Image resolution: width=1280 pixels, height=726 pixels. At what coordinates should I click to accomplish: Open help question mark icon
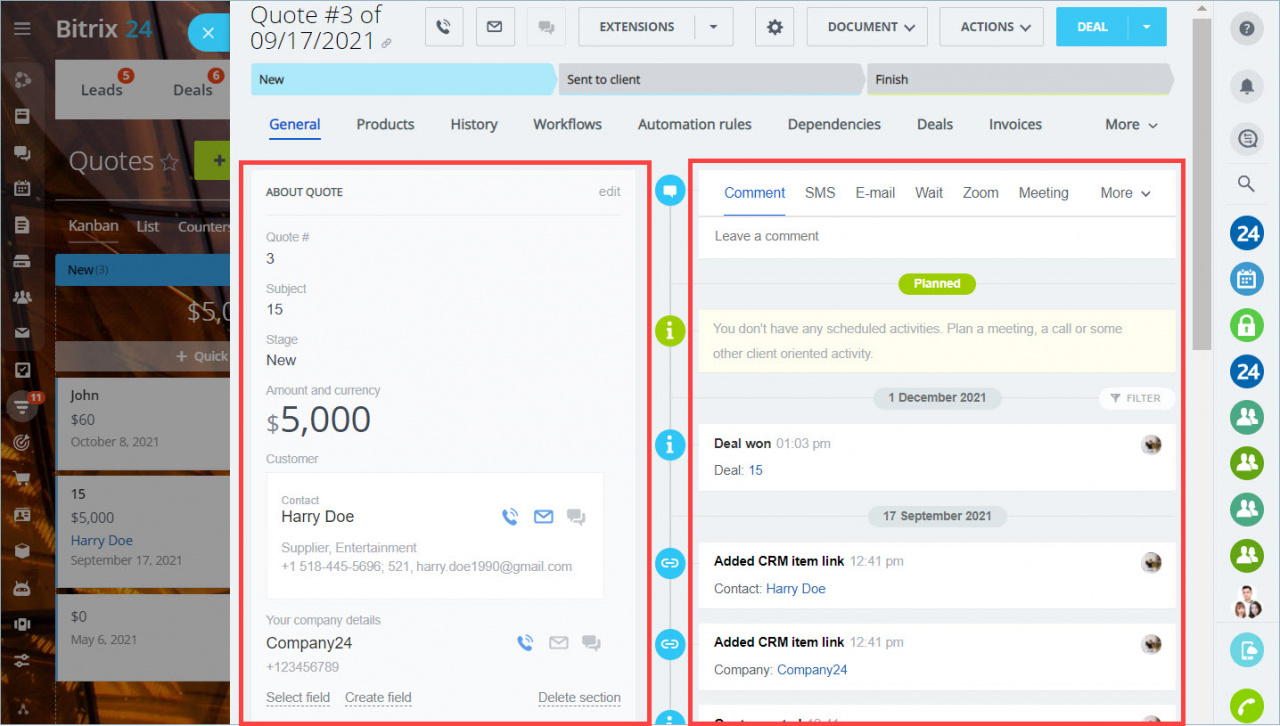[x=1246, y=28]
